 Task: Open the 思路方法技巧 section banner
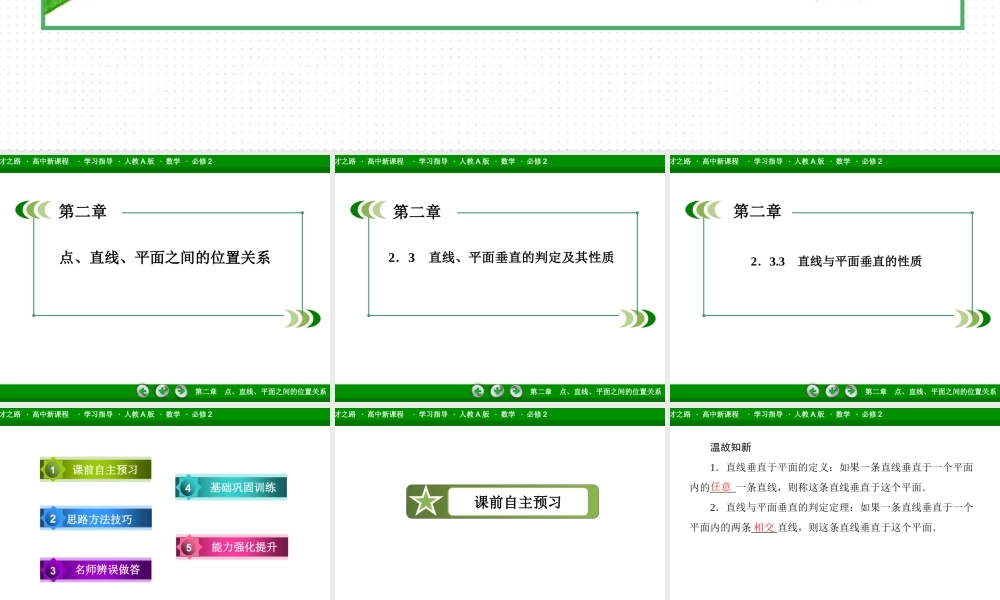(100, 518)
